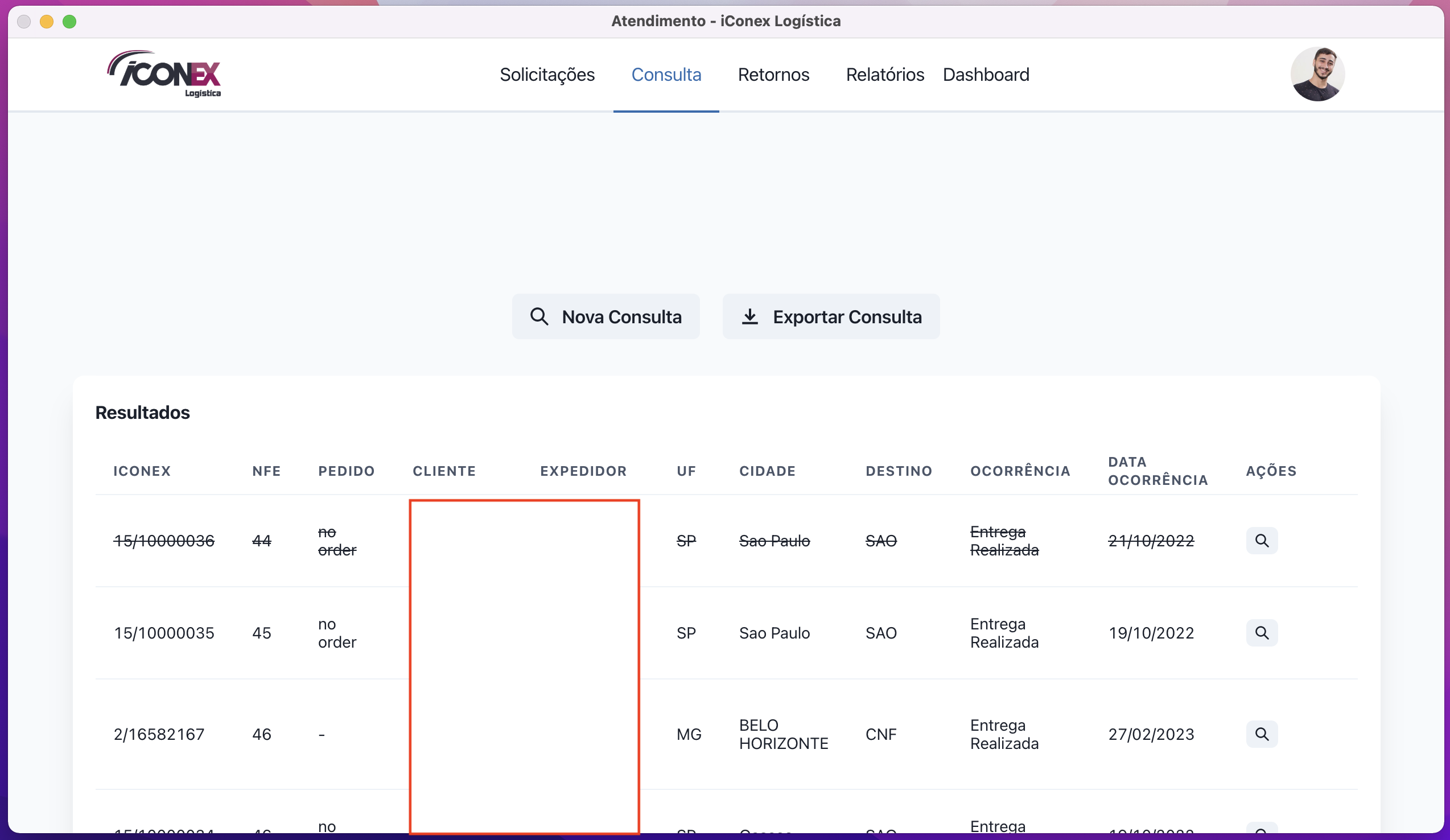Viewport: 1450px width, 840px height.
Task: Click NFE value 46 in the 2/16582167 row
Action: pos(262,734)
